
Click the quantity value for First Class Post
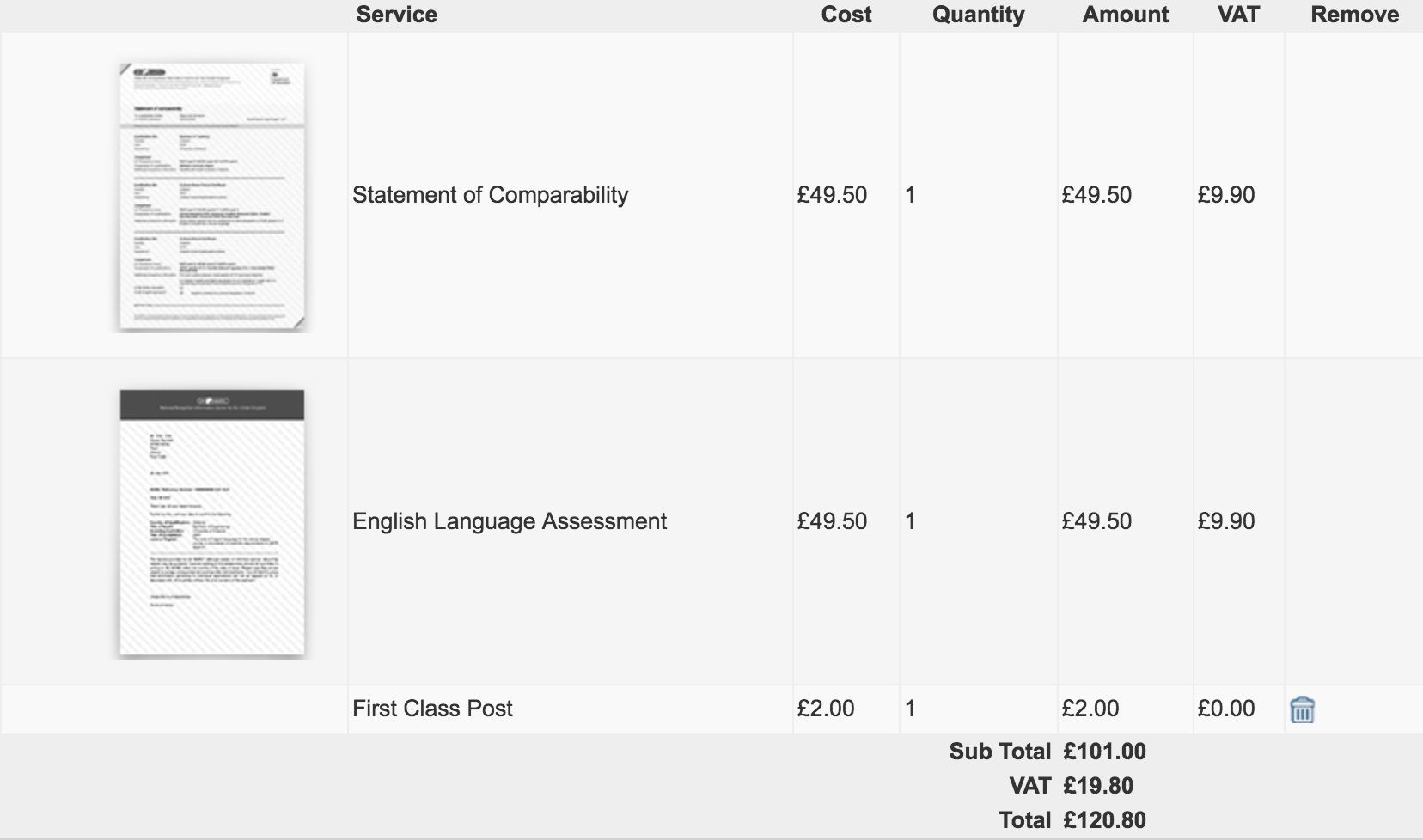(909, 709)
